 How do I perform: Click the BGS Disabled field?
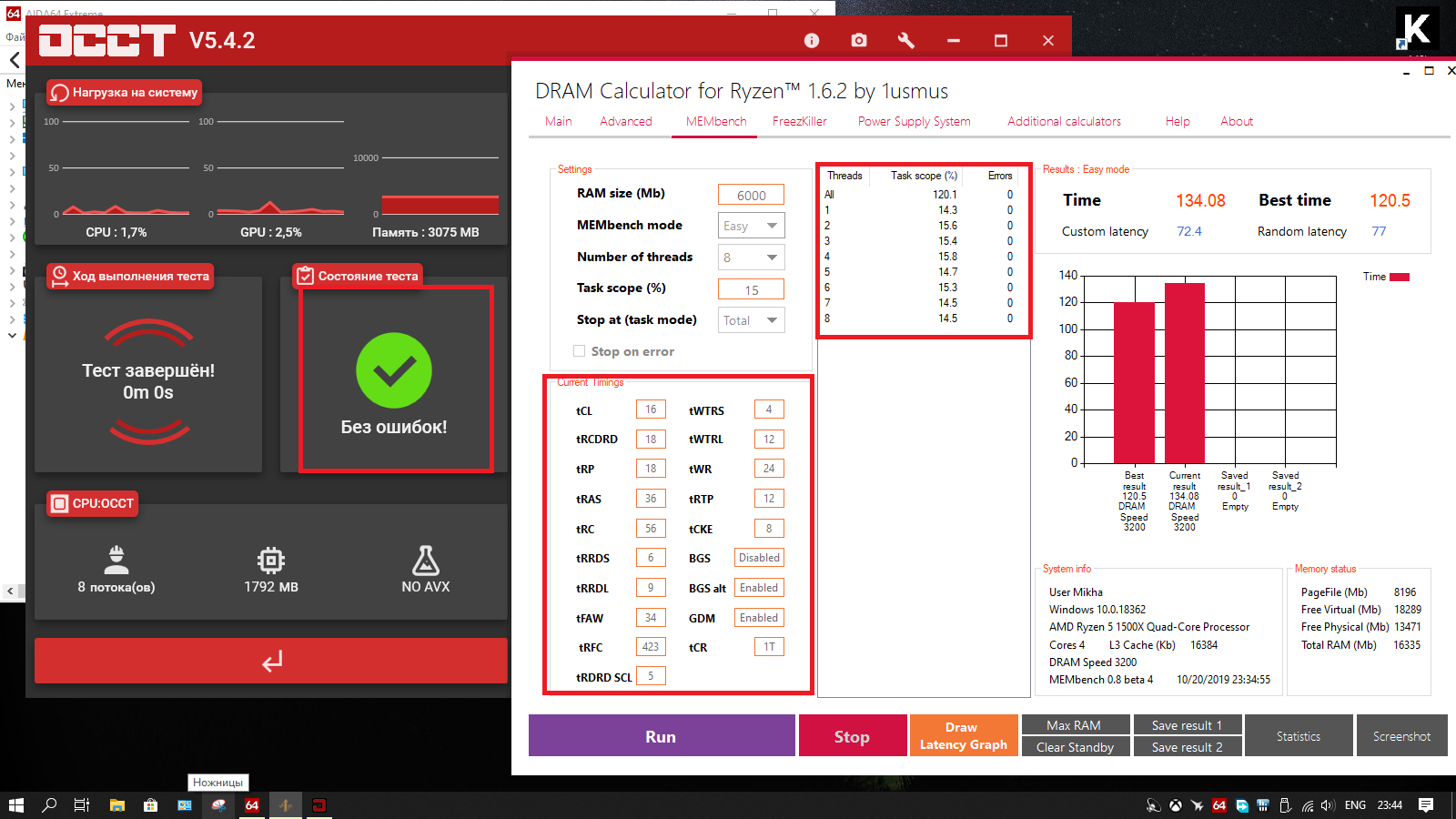tap(759, 558)
